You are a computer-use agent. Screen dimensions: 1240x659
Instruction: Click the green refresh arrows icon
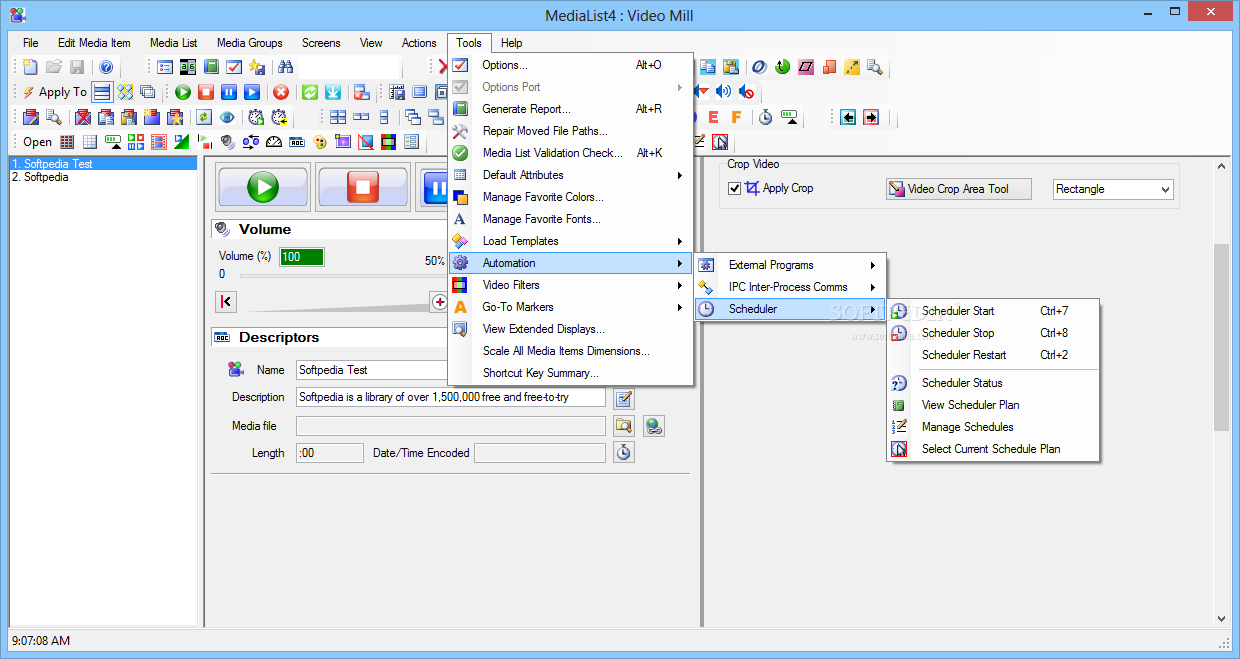310,92
